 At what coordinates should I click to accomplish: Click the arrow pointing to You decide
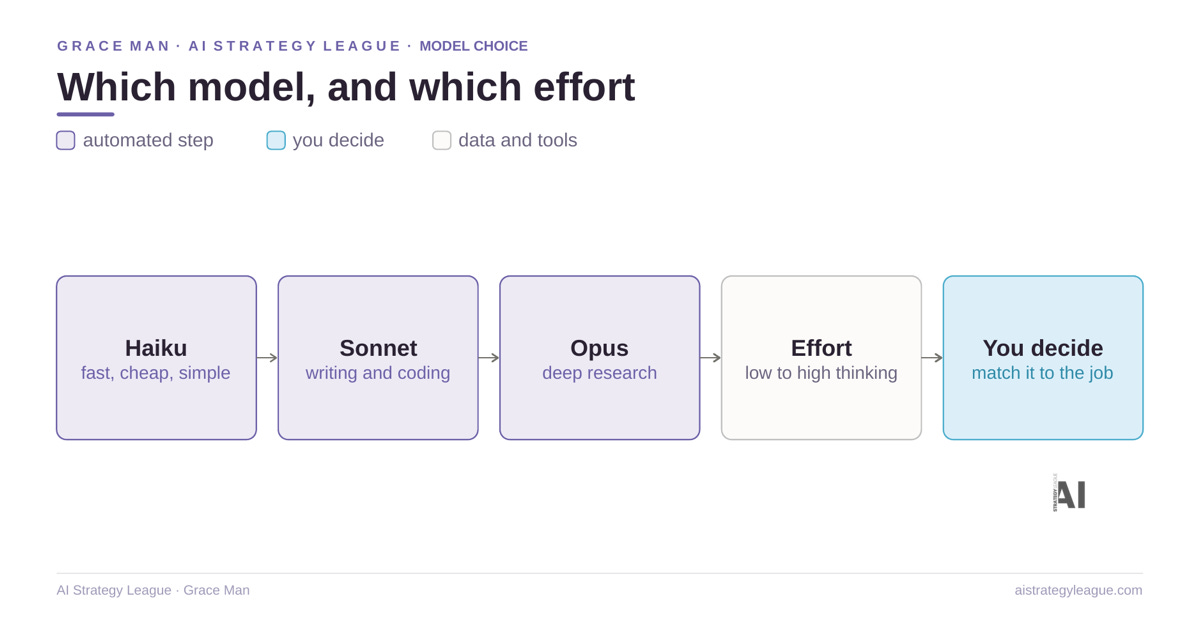pyautogui.click(x=932, y=358)
